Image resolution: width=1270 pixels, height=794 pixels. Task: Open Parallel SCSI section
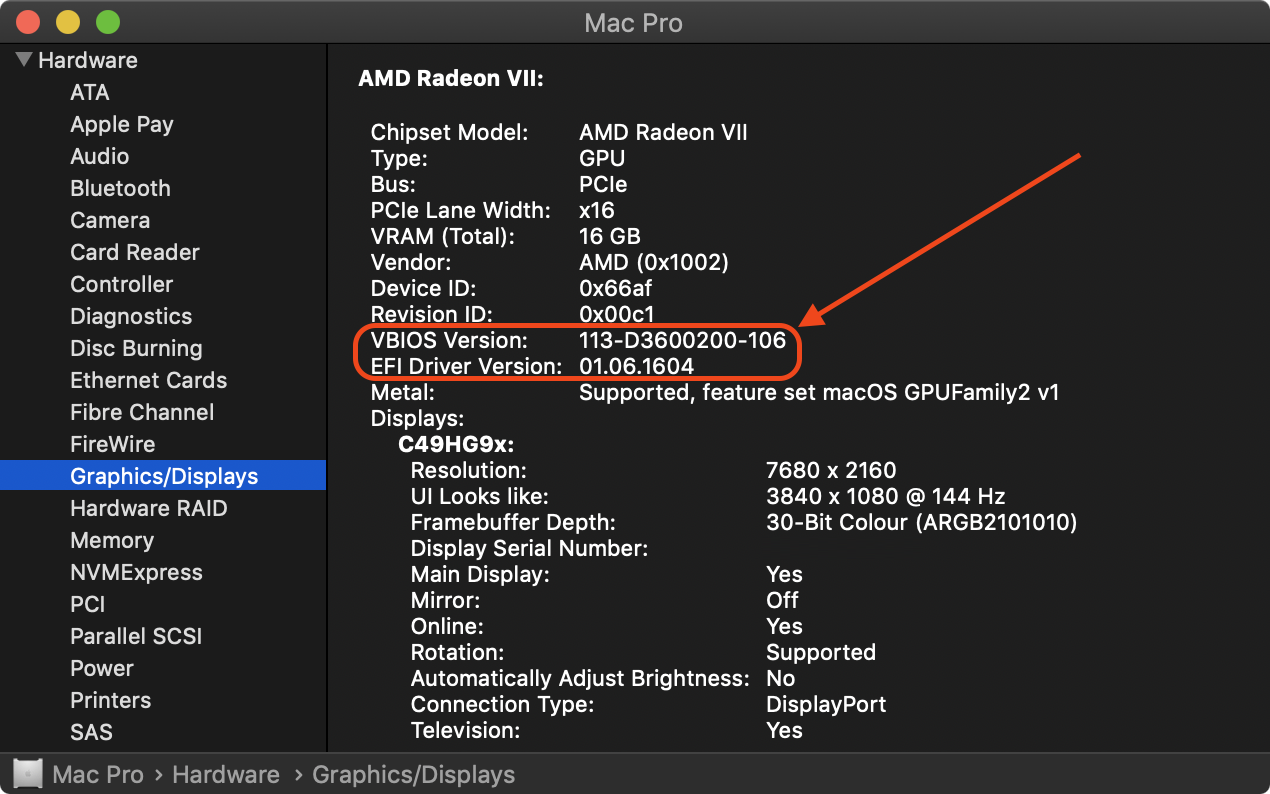tap(136, 636)
